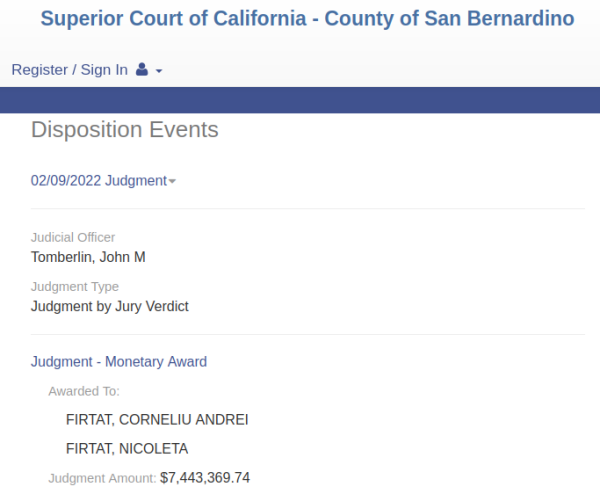Click the judgment amount $7,443,369.74
Screen dimensions: 600x494
tap(205, 478)
